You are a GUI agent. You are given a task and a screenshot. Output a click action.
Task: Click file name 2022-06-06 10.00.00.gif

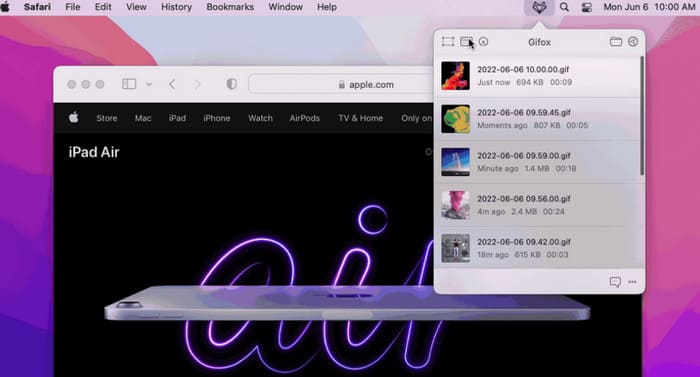click(523, 70)
